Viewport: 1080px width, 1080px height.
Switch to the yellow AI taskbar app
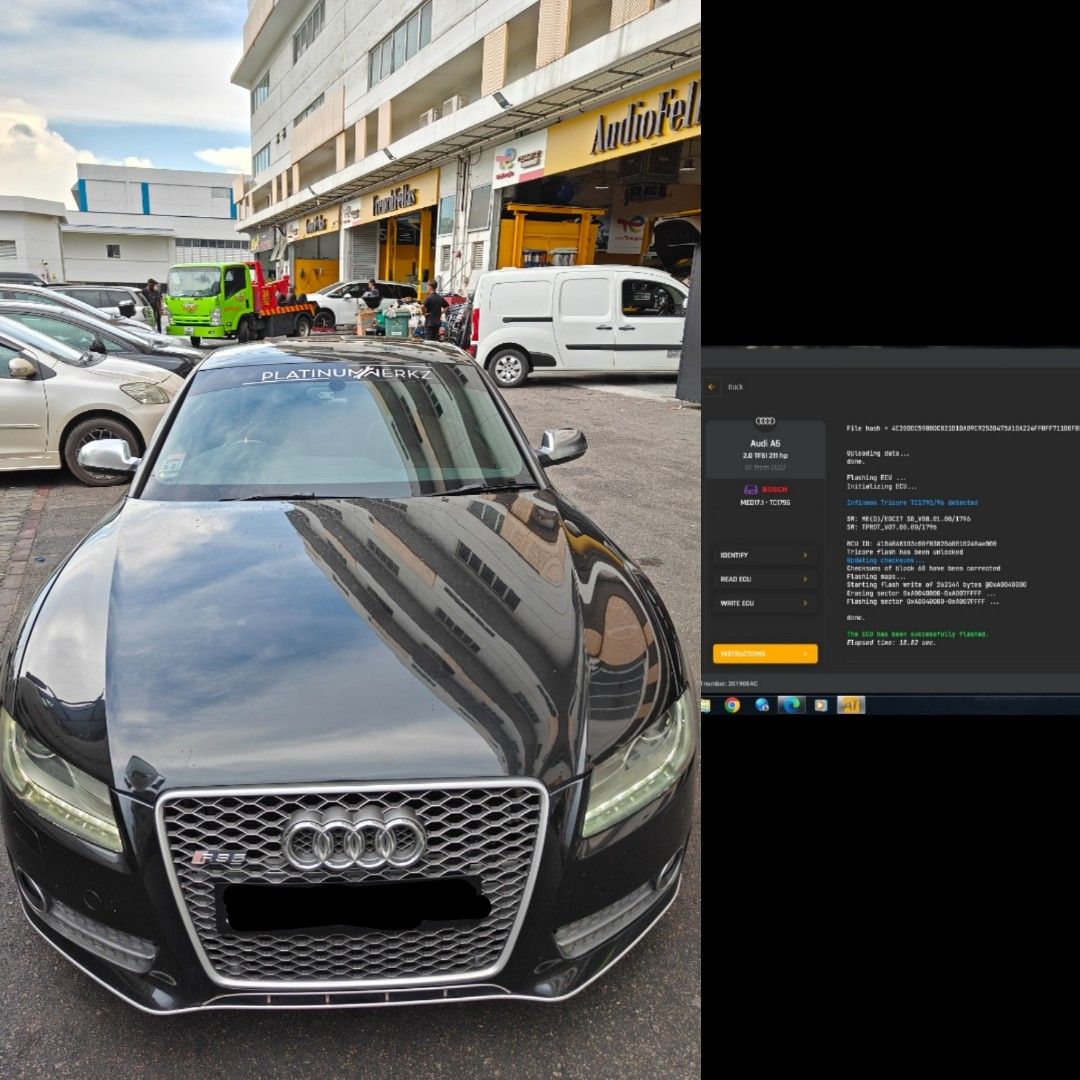click(x=850, y=705)
